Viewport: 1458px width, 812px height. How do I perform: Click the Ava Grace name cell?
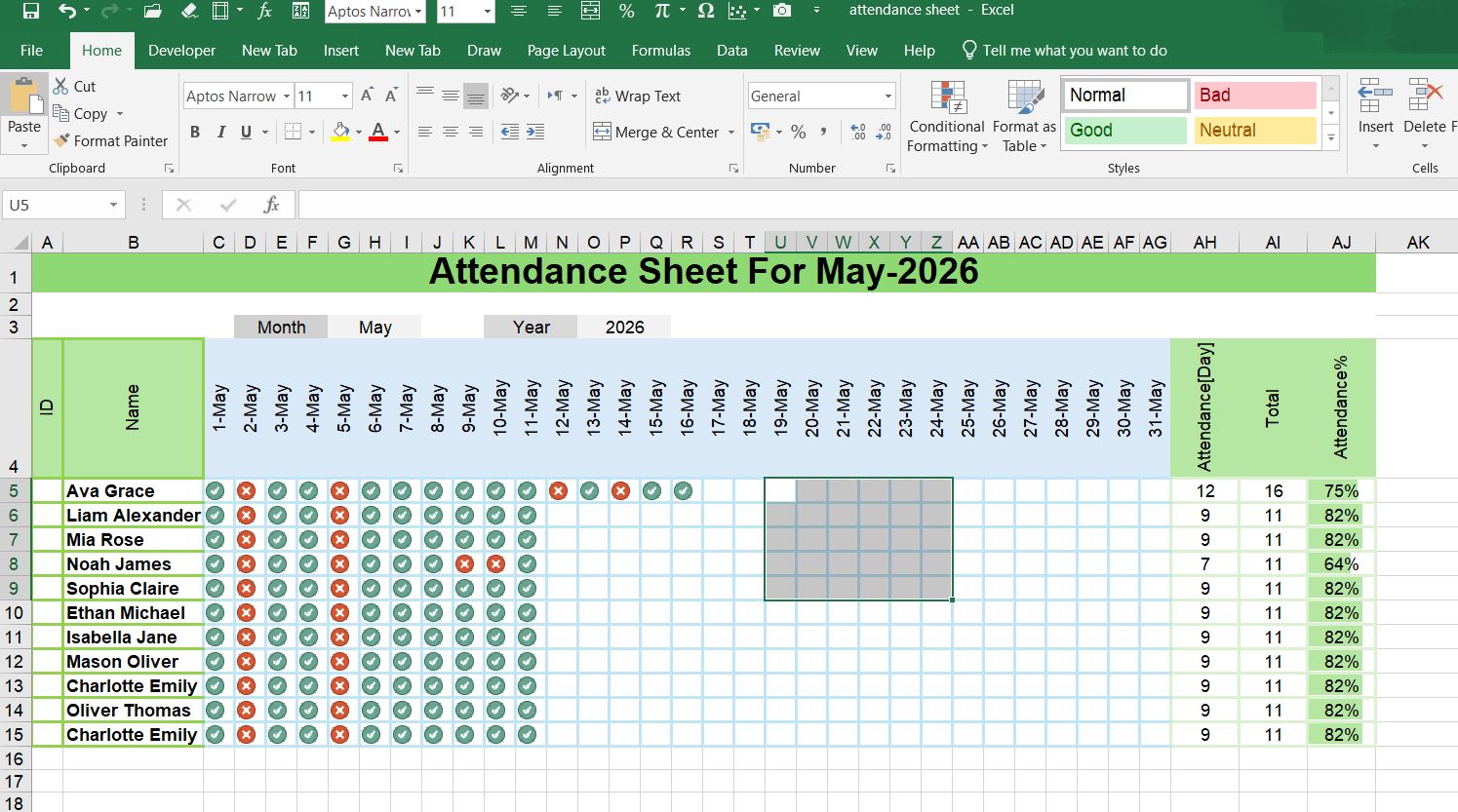pos(133,490)
